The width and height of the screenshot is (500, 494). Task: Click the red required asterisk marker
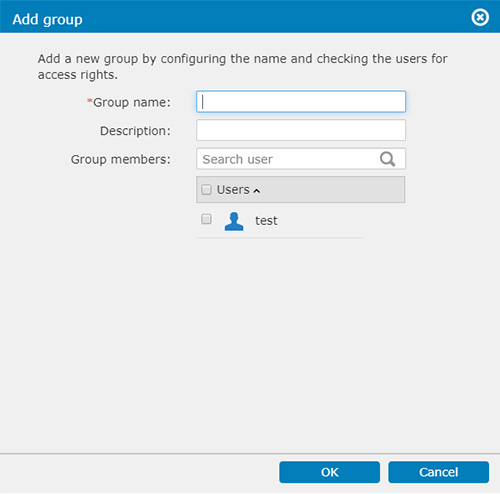pos(89,100)
